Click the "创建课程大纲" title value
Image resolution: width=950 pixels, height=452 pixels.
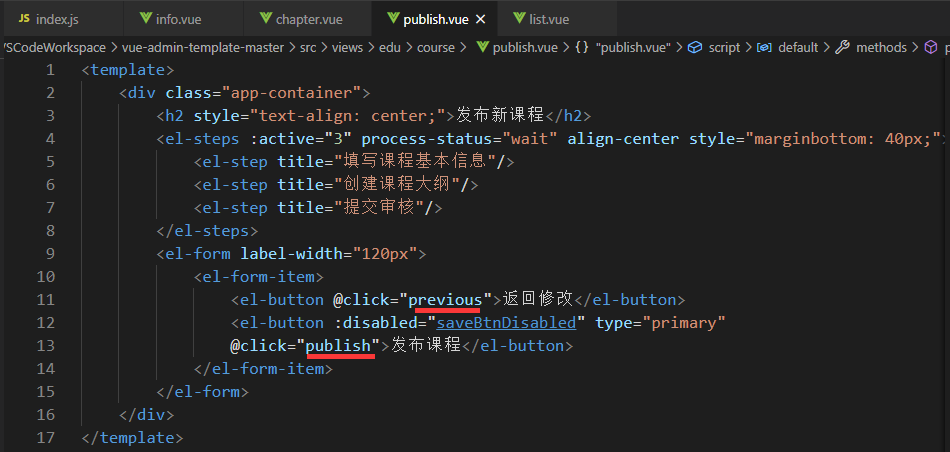(397, 185)
